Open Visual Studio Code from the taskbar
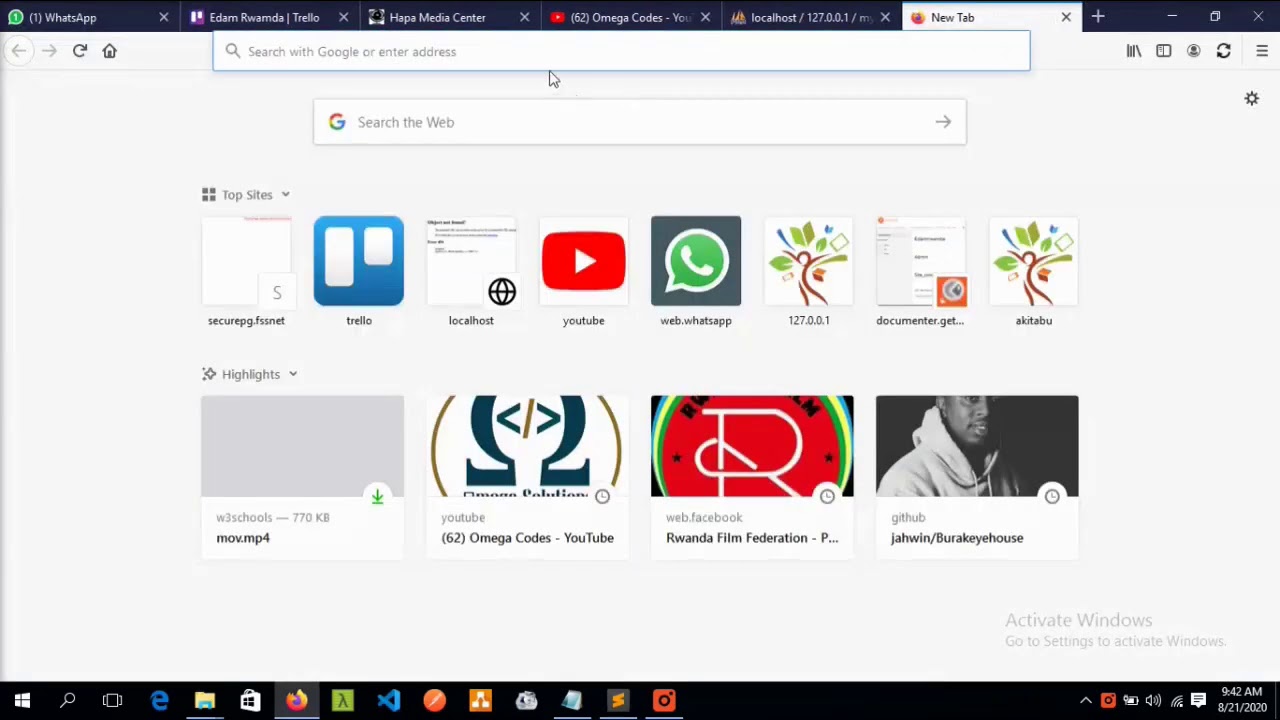Viewport: 1280px width, 720px height. coord(388,701)
